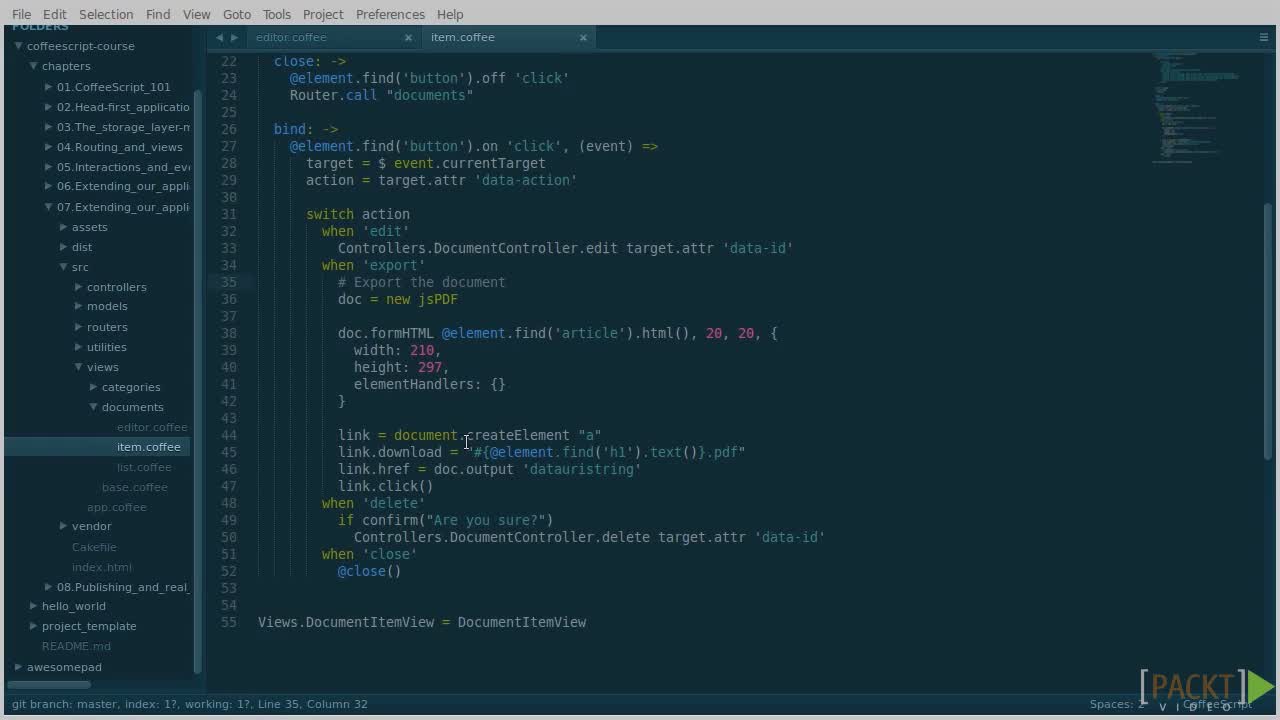Open the Goto menu
Screen dimensions: 1280x720
coord(236,14)
